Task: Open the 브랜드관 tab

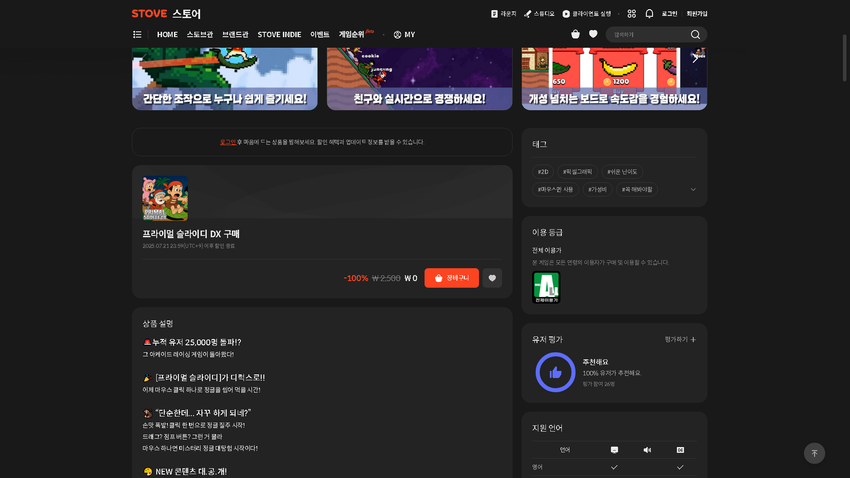Action: pos(235,34)
